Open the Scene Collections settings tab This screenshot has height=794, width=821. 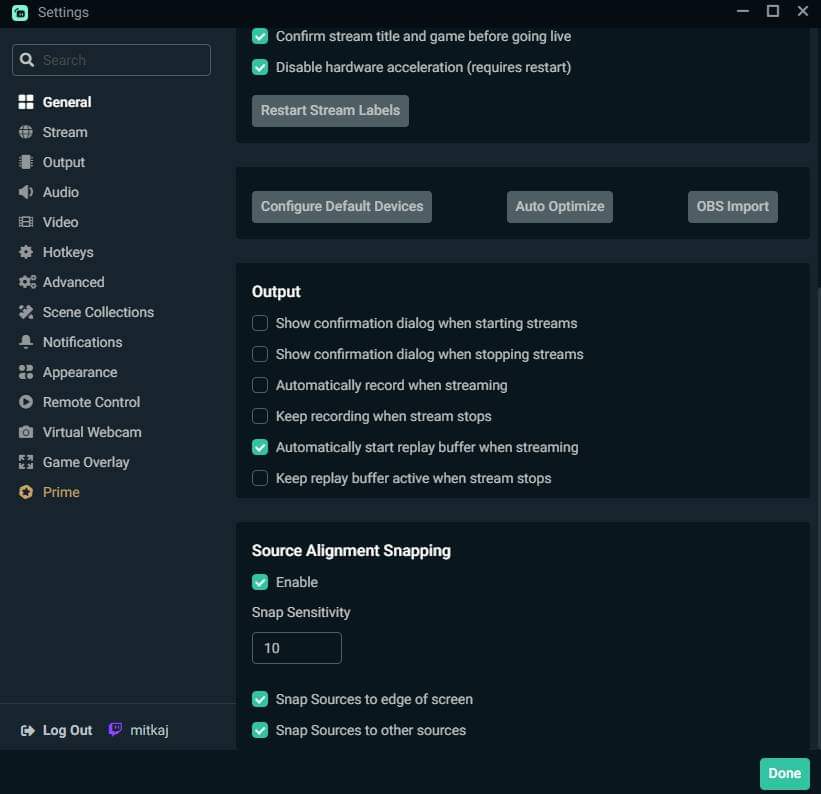(x=98, y=312)
